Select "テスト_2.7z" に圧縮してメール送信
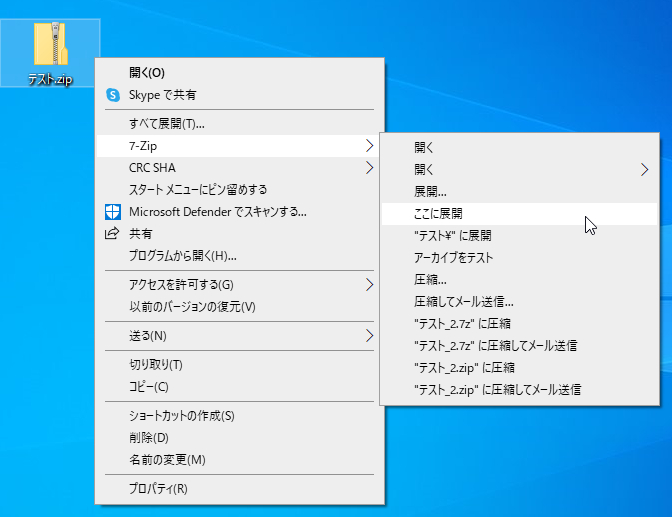The width and height of the screenshot is (672, 517). (519, 346)
